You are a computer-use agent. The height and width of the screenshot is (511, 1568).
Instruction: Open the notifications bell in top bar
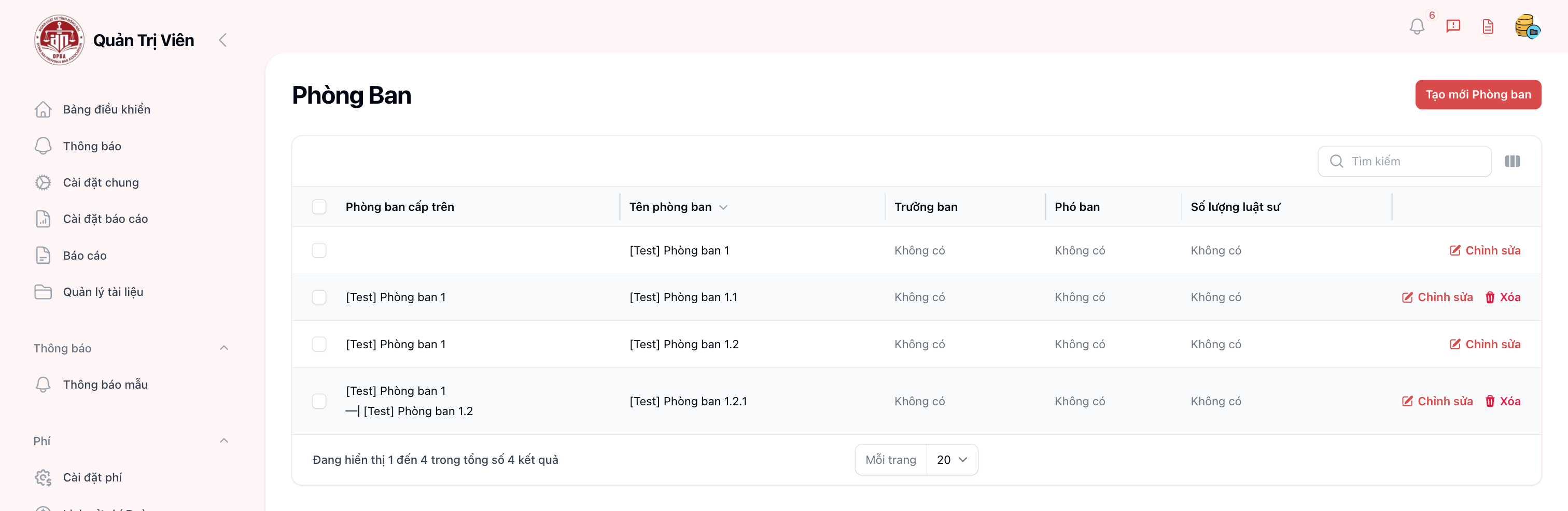point(1417,27)
